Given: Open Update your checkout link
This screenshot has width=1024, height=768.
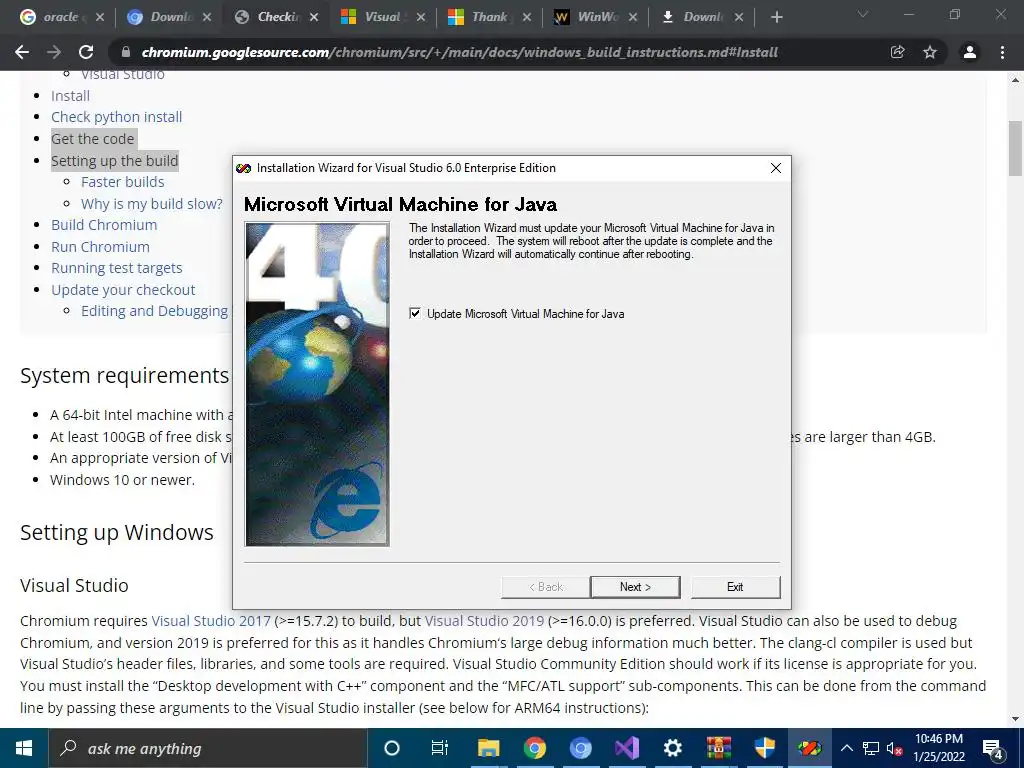Looking at the screenshot, I should (x=123, y=290).
